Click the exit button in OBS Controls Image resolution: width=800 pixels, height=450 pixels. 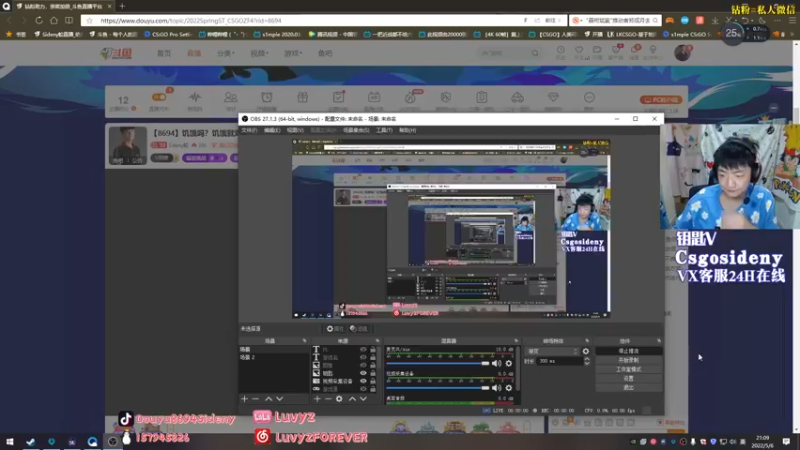tap(628, 388)
